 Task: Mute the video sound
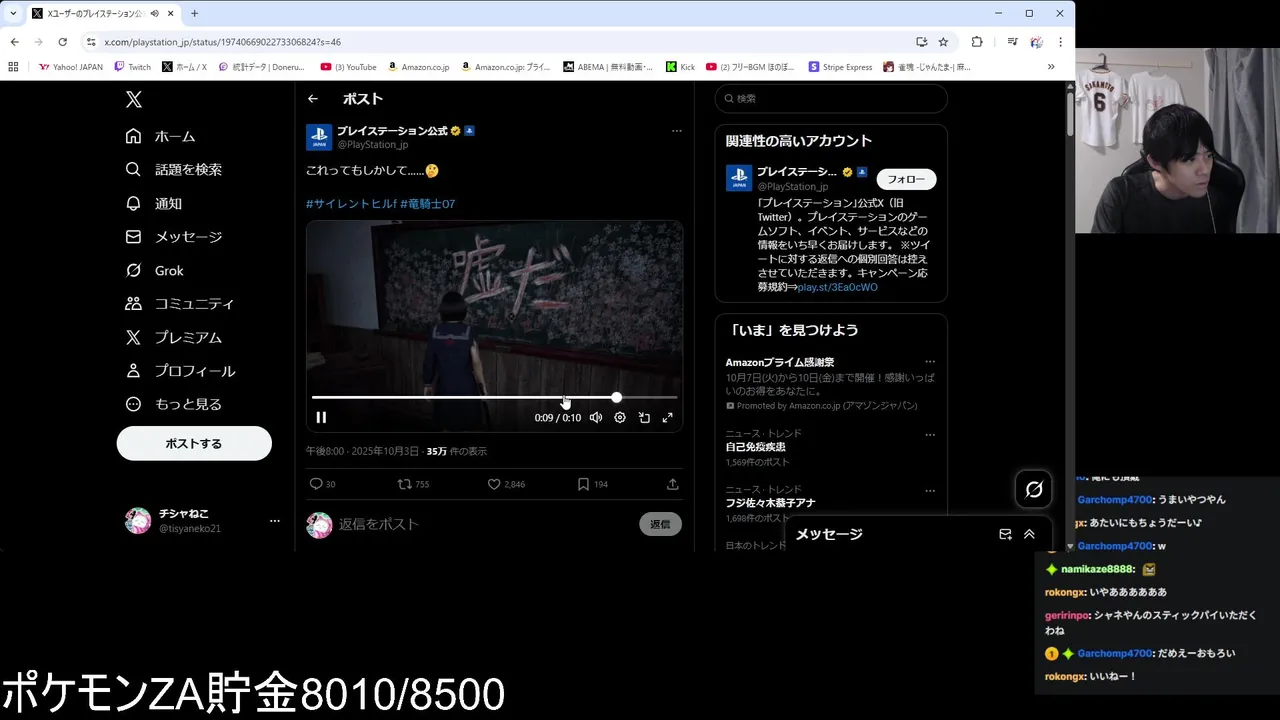596,418
